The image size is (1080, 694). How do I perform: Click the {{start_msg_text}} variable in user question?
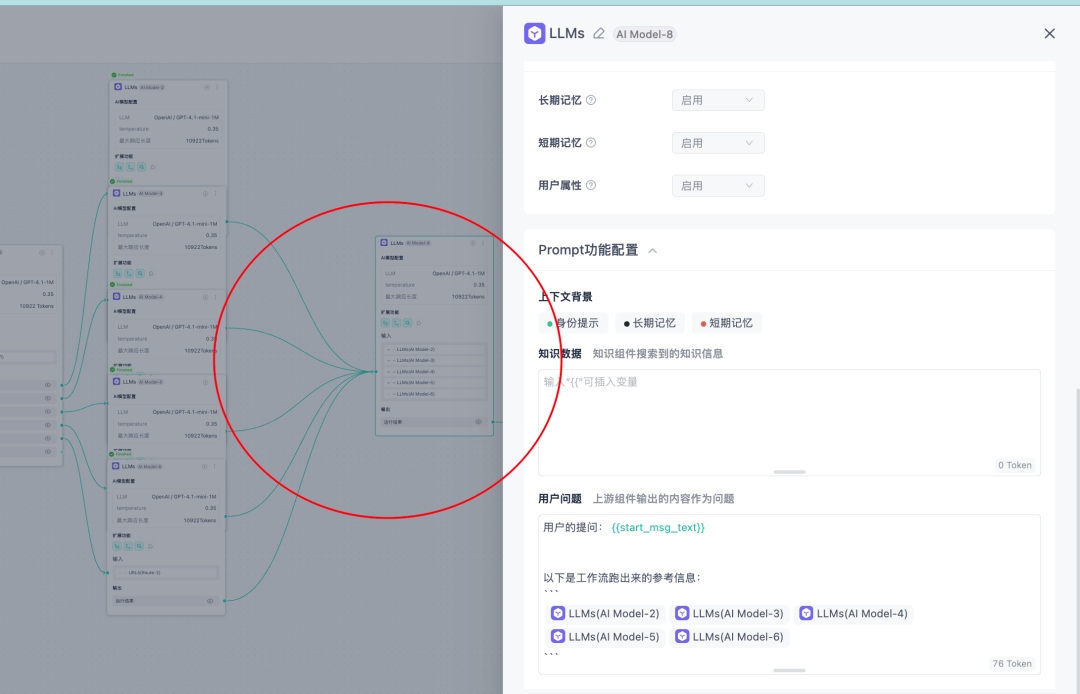[x=658, y=527]
